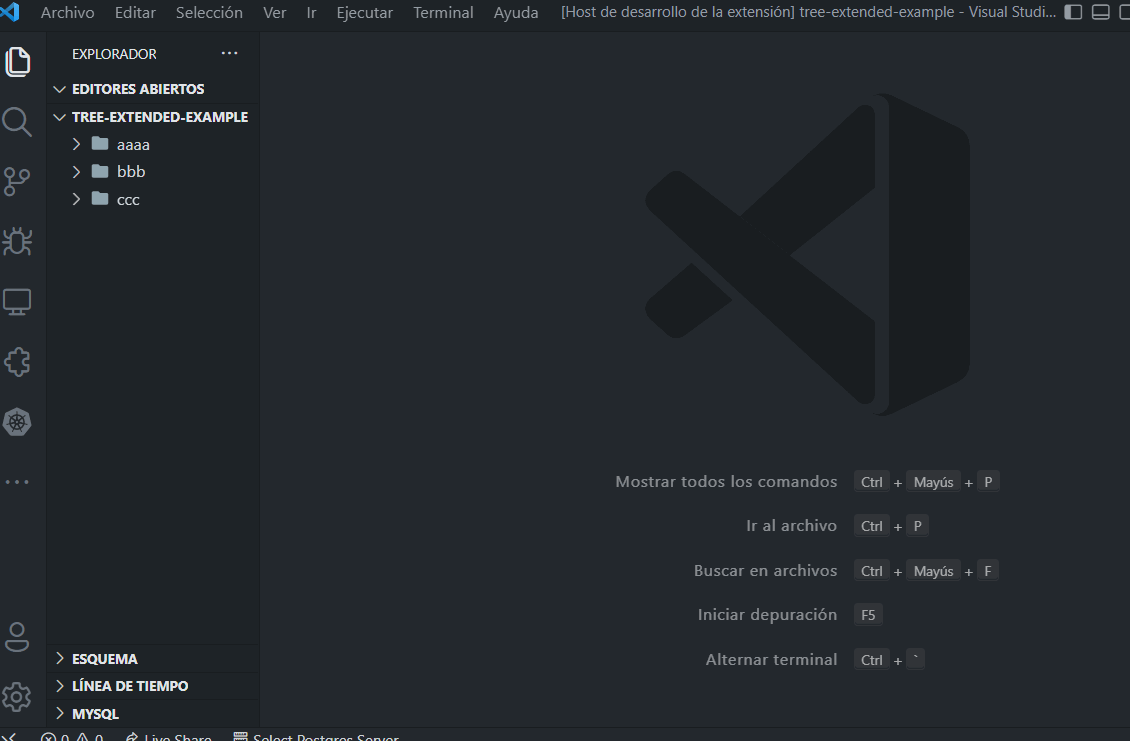The height and width of the screenshot is (741, 1130).
Task: Click the EXPLORADOR panel title
Action: tap(114, 54)
